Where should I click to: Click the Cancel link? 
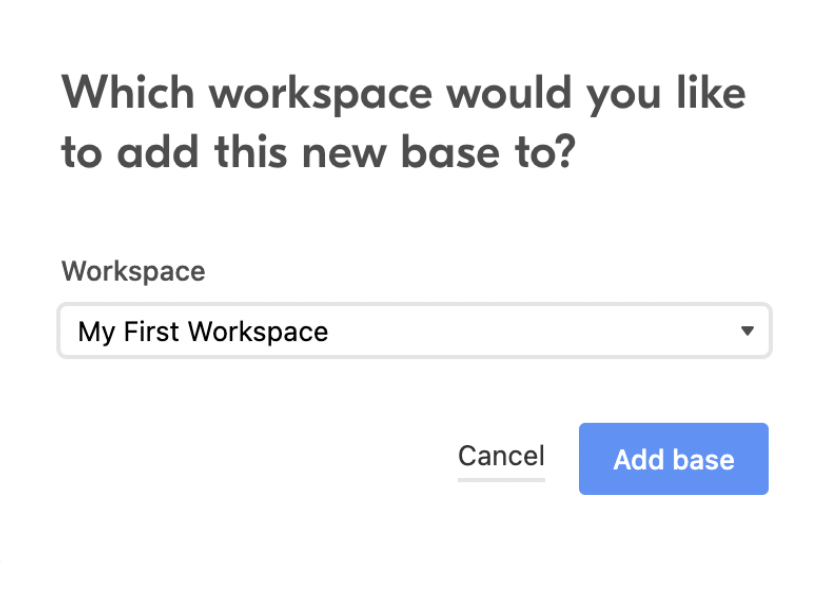click(501, 456)
